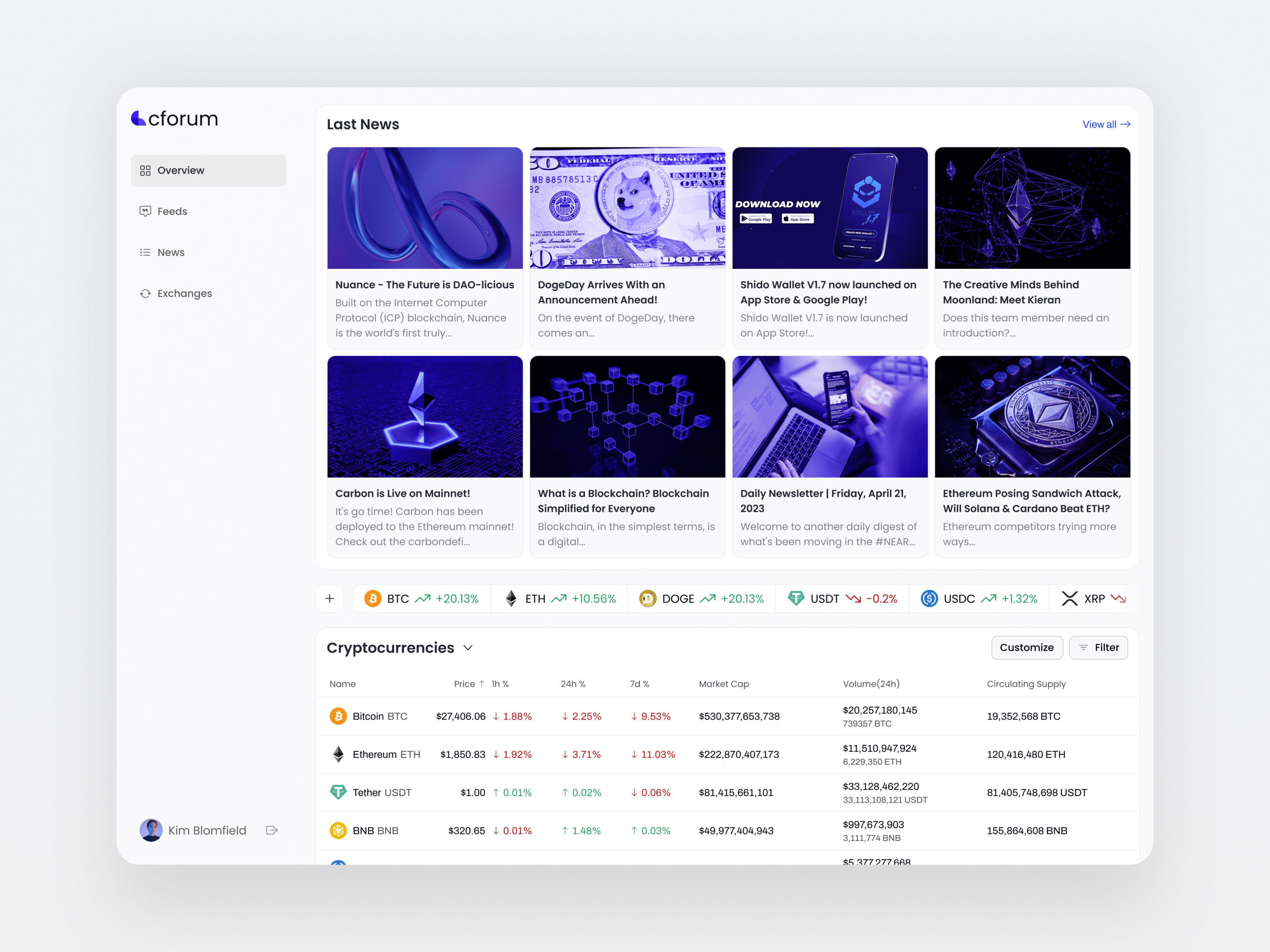
Task: Click the Exchanges sync icon in the sidebar
Action: click(146, 293)
